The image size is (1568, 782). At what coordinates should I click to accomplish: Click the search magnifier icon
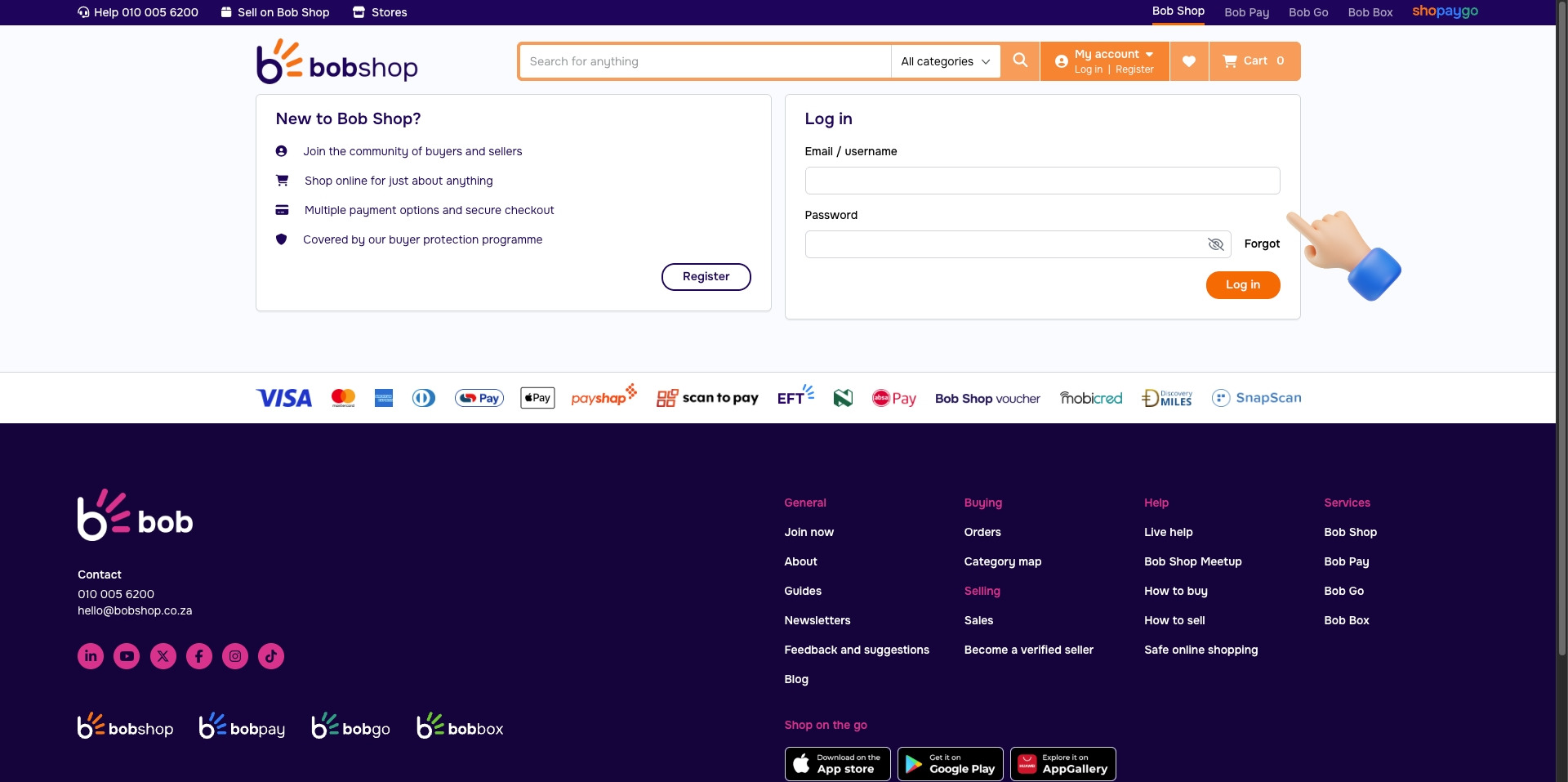click(1020, 61)
